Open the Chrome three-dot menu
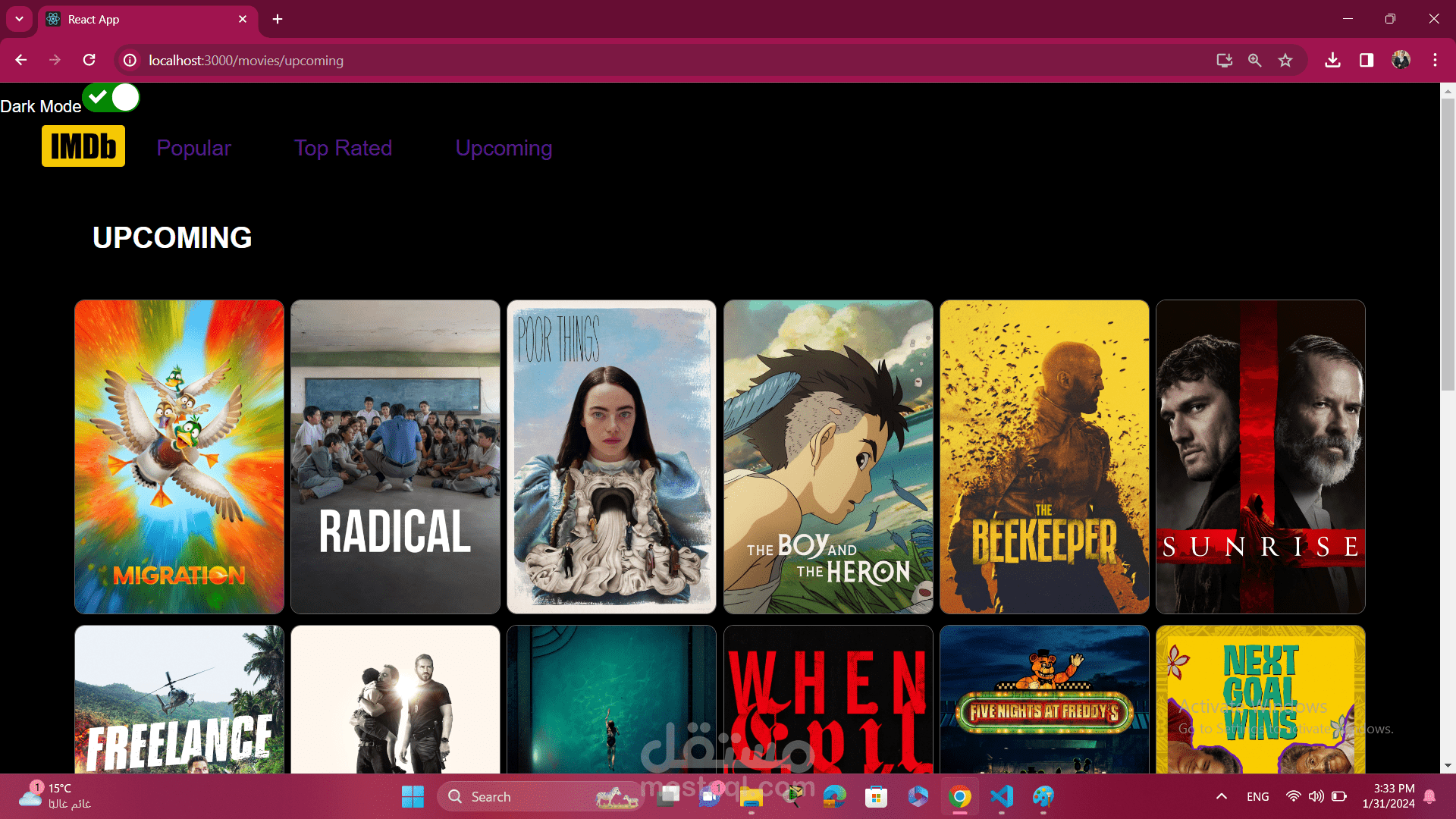1456x819 pixels. 1435,60
